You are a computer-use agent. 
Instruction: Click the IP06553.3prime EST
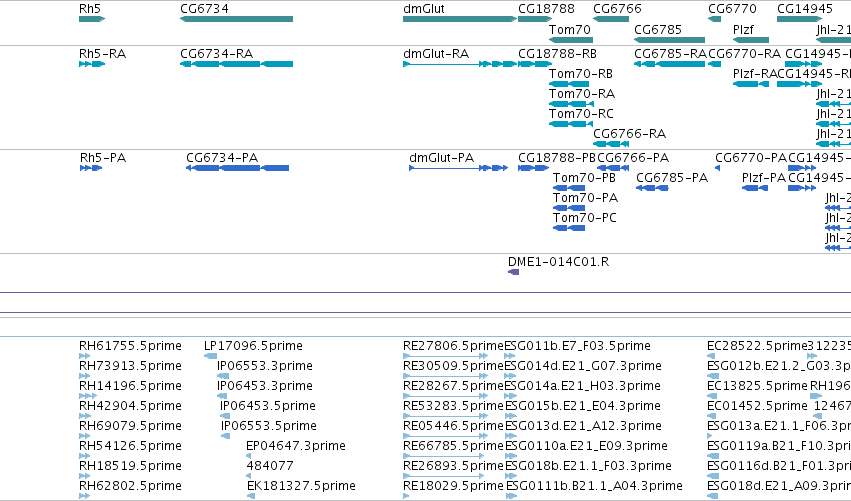pos(265,366)
